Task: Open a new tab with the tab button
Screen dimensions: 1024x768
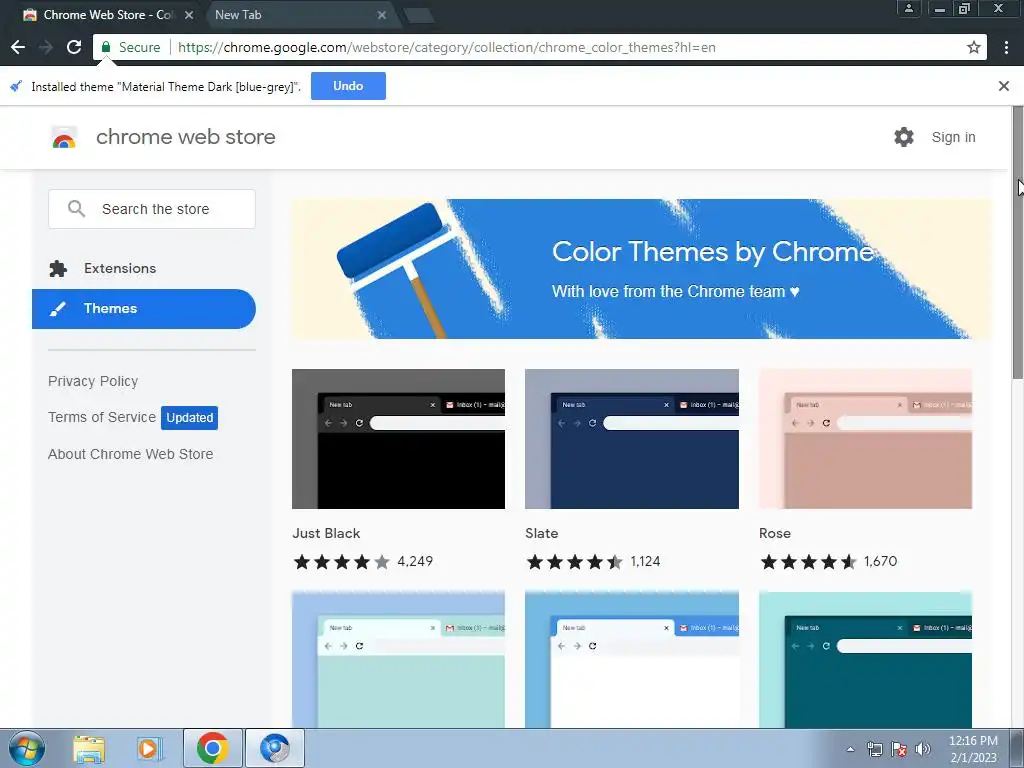Action: [x=418, y=15]
